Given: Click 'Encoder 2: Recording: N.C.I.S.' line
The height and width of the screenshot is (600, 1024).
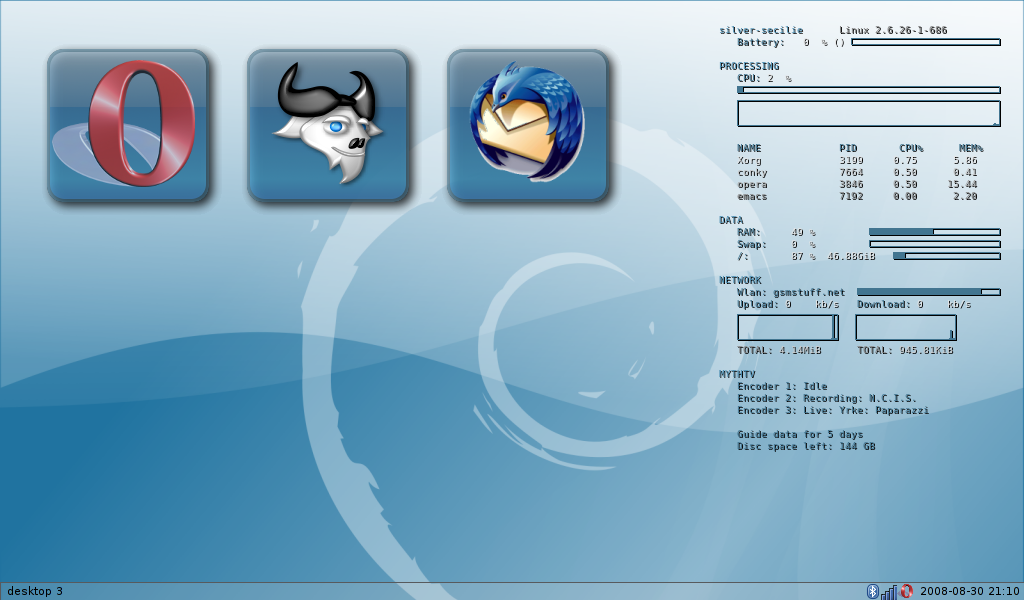Looking at the screenshot, I should coord(827,398).
